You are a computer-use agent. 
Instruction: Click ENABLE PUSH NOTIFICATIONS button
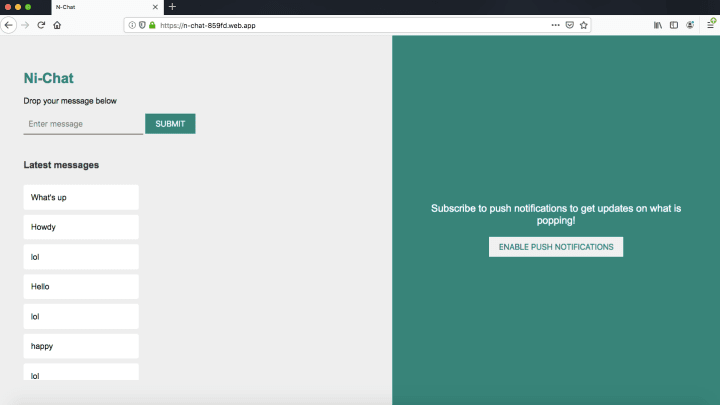click(556, 247)
